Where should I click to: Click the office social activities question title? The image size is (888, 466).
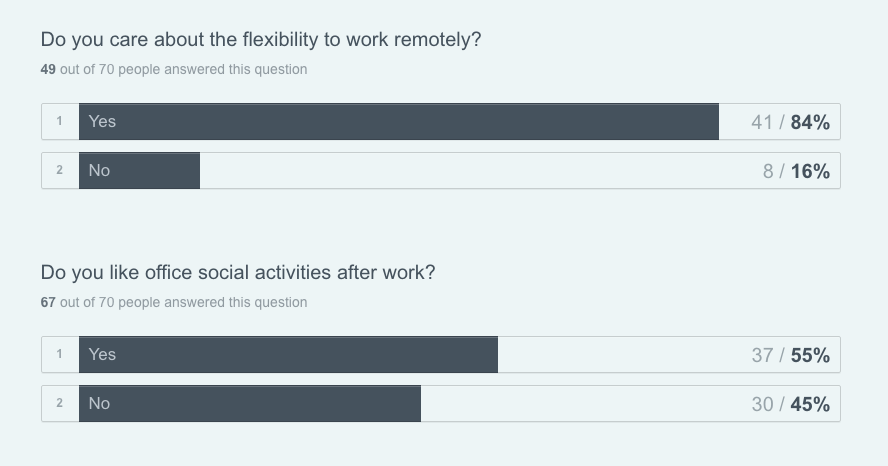238,272
